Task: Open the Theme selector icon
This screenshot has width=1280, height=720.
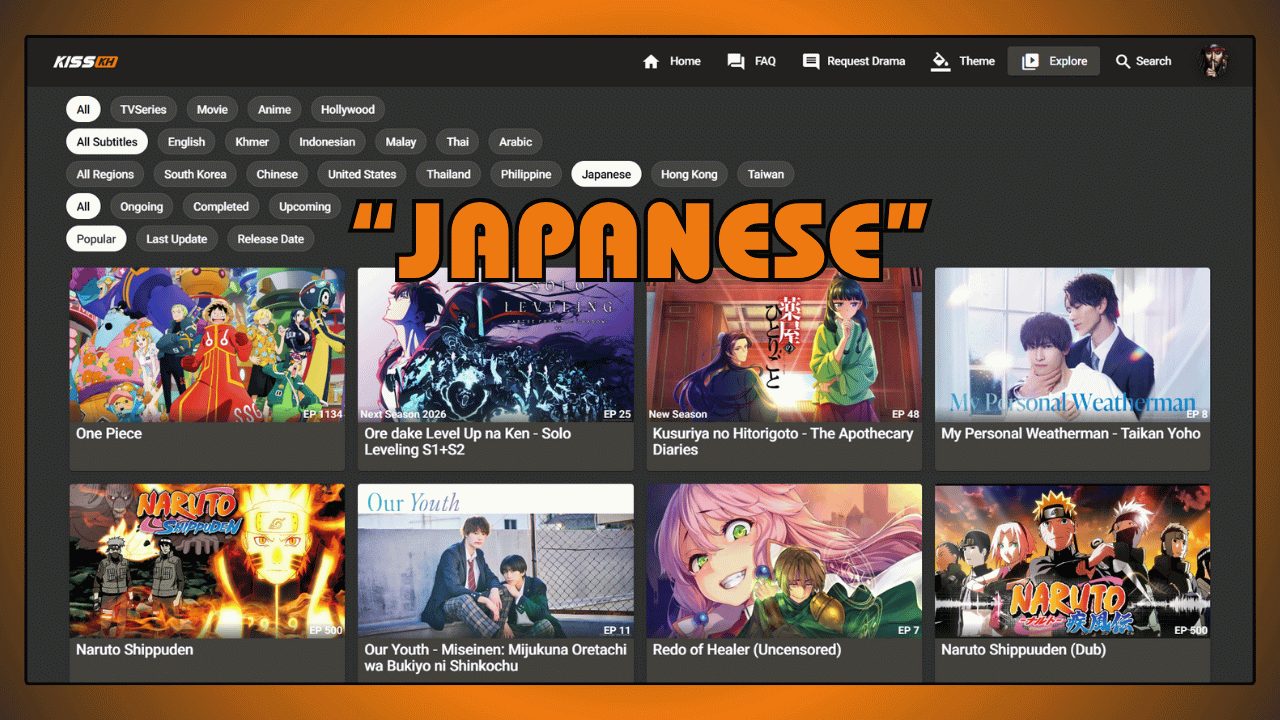Action: coord(940,60)
